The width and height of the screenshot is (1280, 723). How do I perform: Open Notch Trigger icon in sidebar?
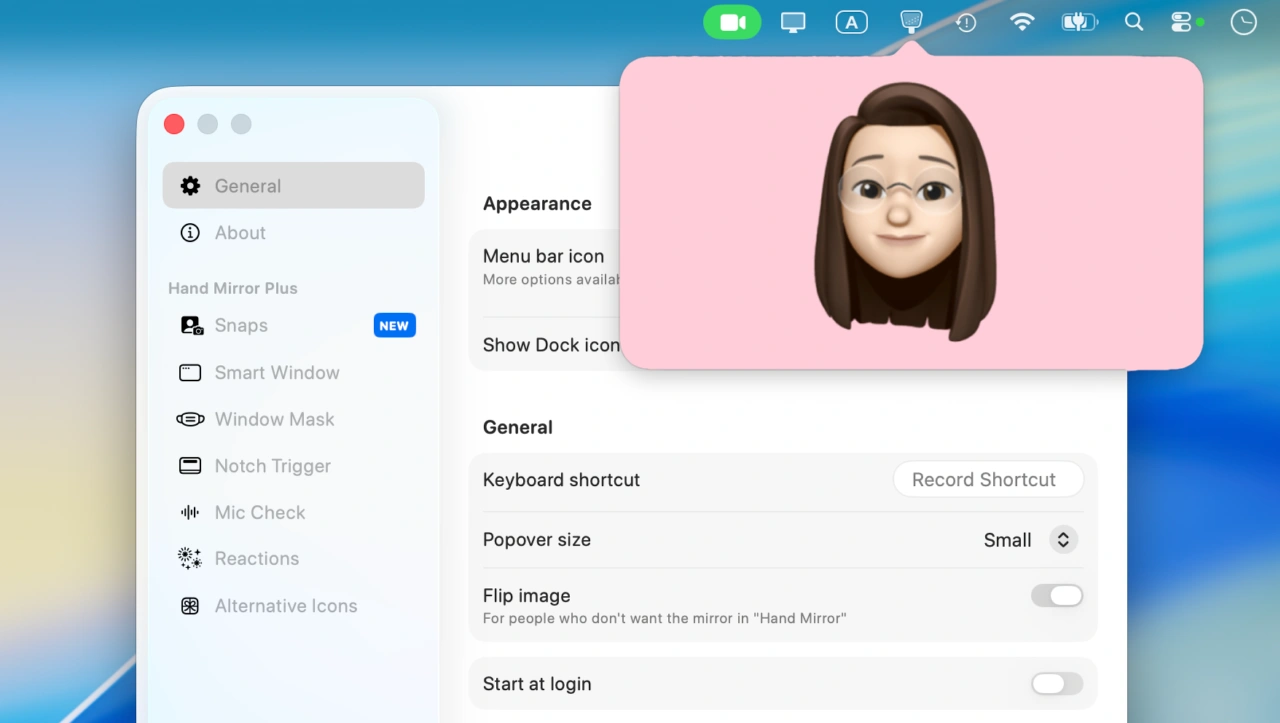click(x=190, y=466)
